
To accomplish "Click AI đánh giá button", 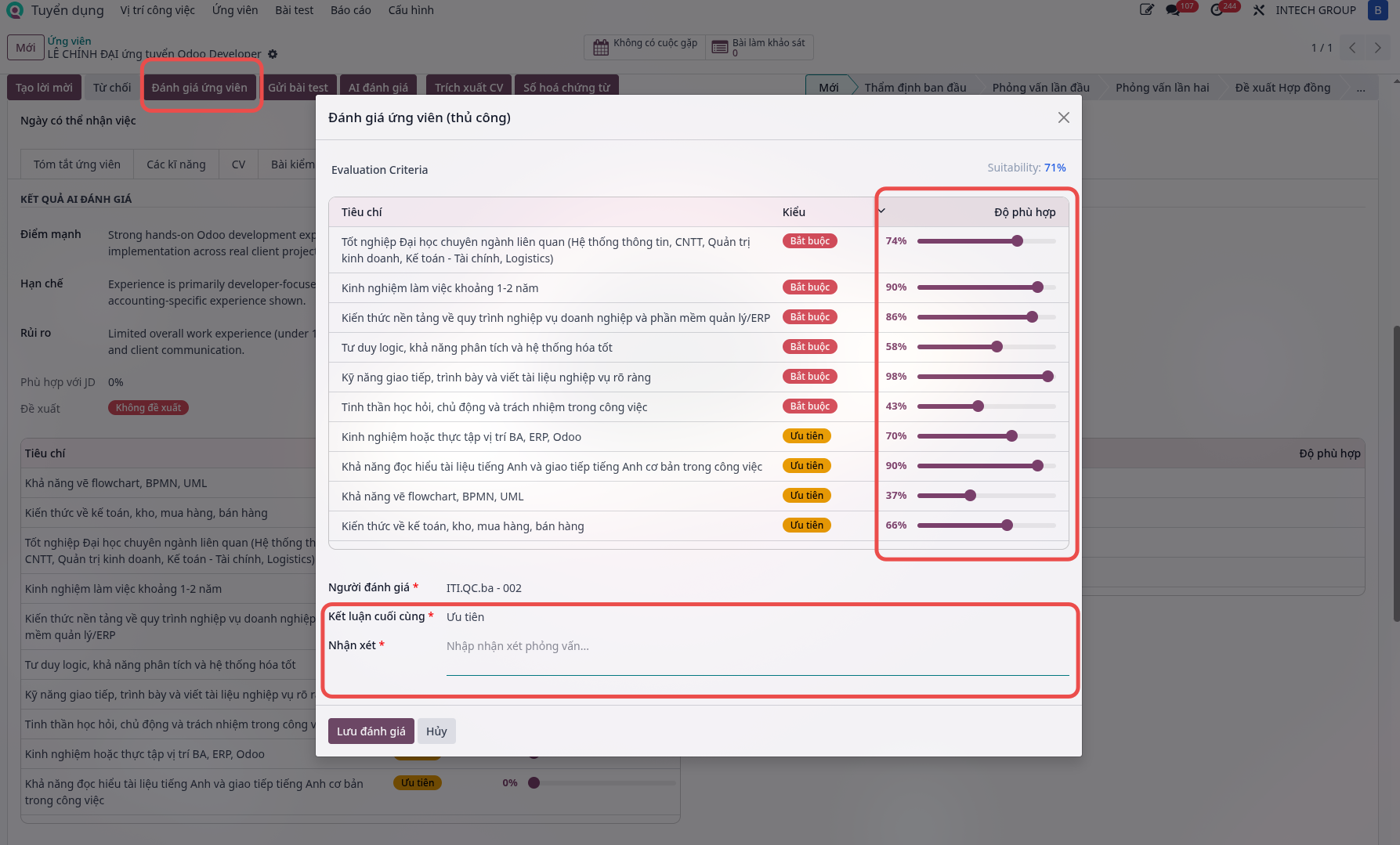I will 378,88.
